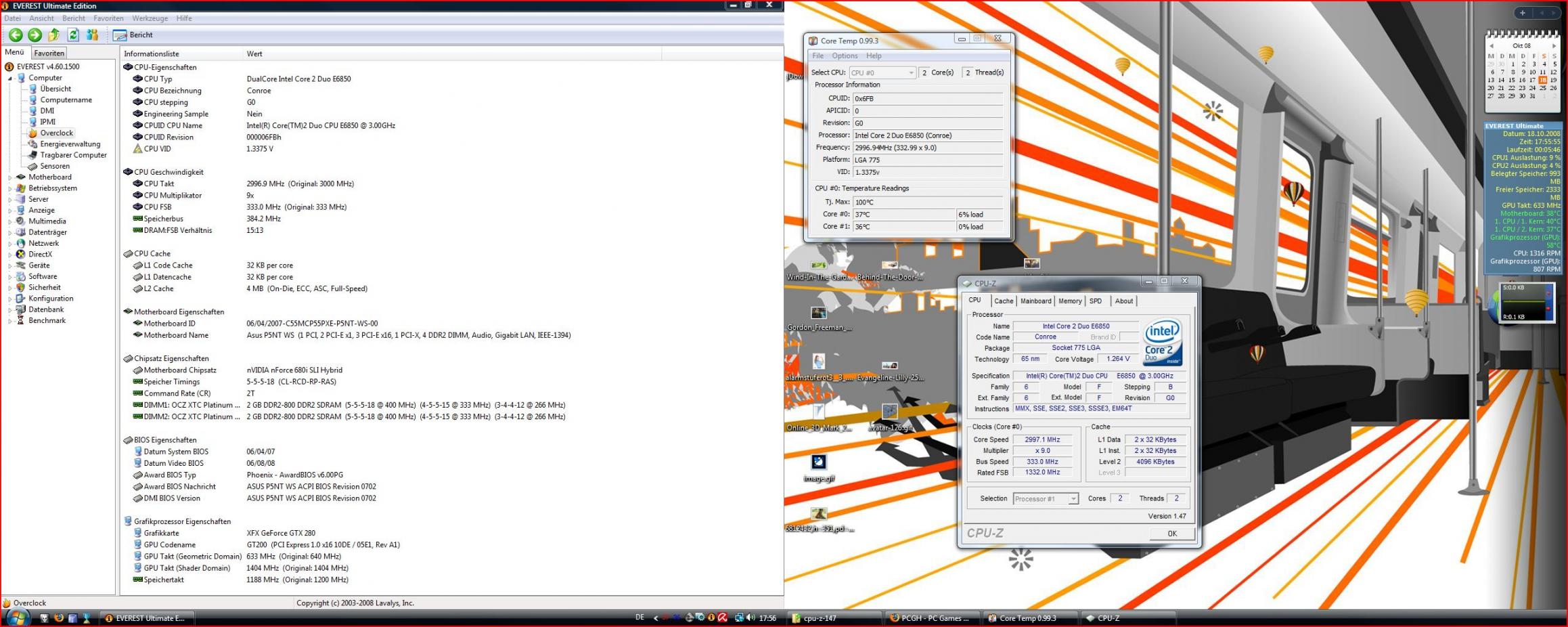
Task: Go back with the green left arrow
Action: coord(16,35)
